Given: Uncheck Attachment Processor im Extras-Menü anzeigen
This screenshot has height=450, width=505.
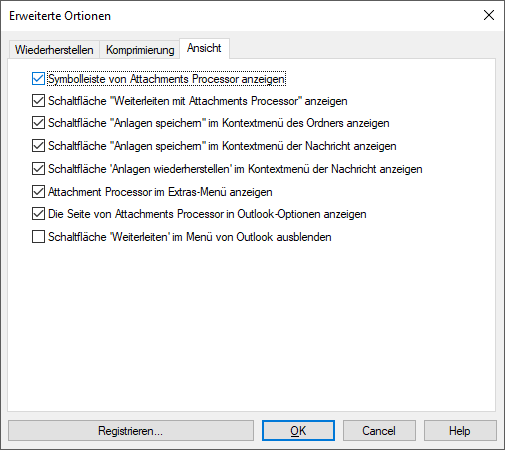Looking at the screenshot, I should click(38, 192).
